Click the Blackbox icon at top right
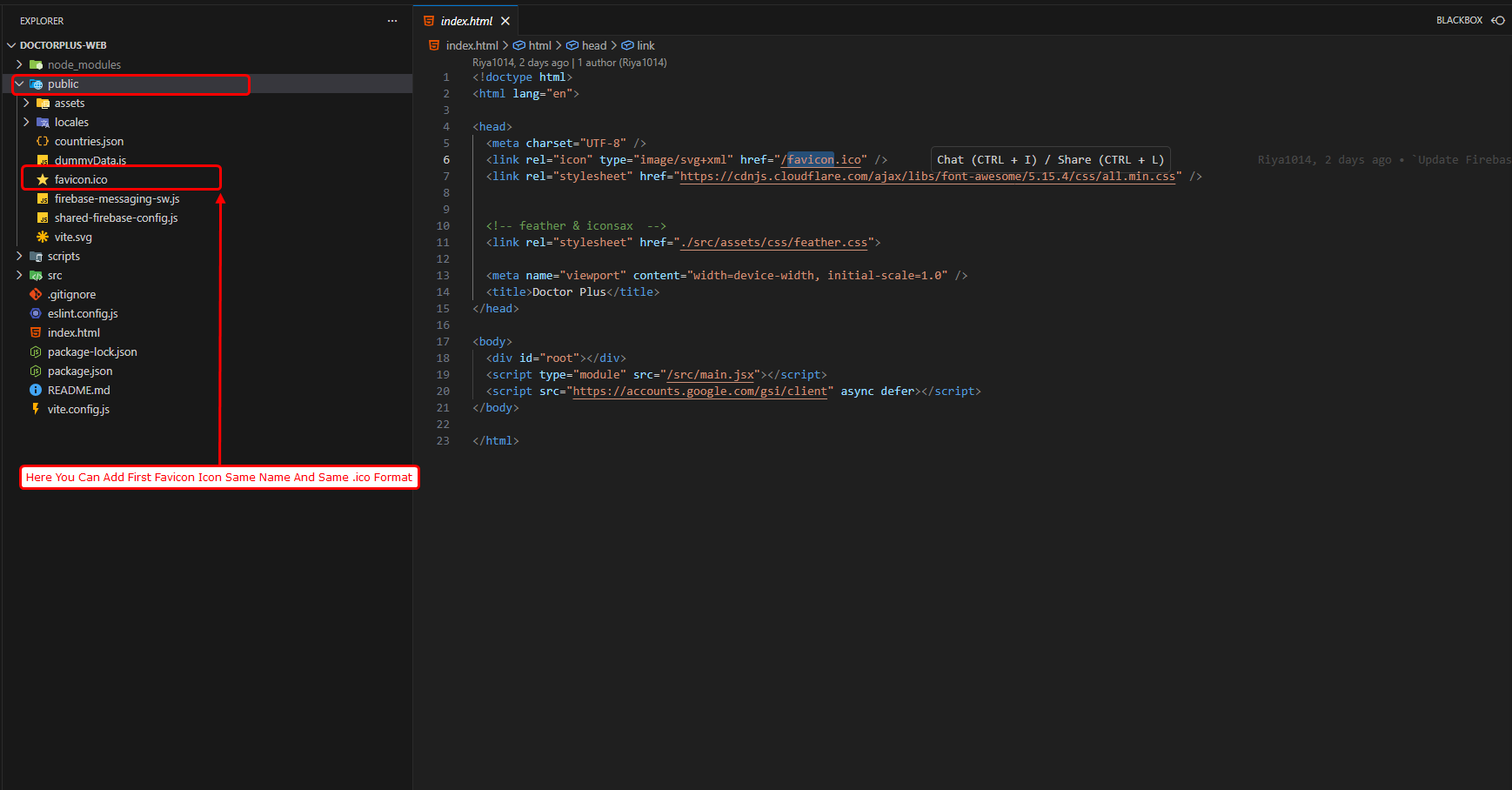1512x790 pixels. click(x=1498, y=20)
